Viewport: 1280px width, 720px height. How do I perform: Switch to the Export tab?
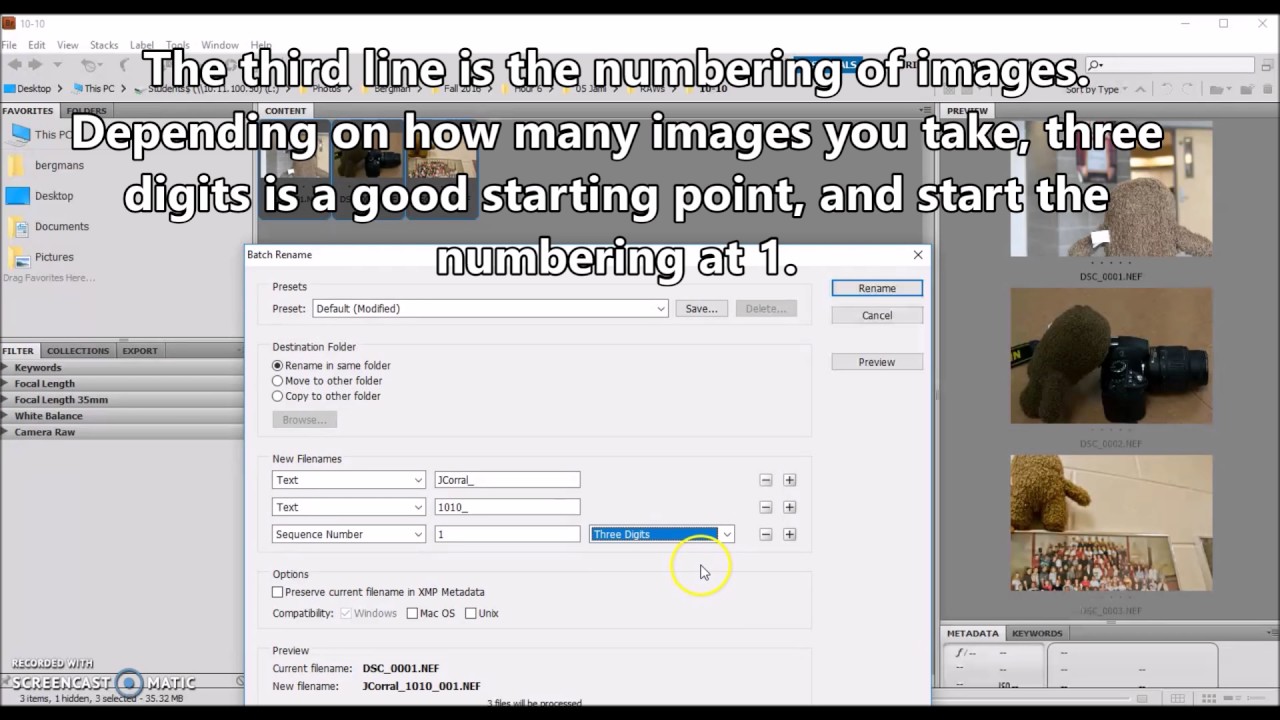click(139, 351)
